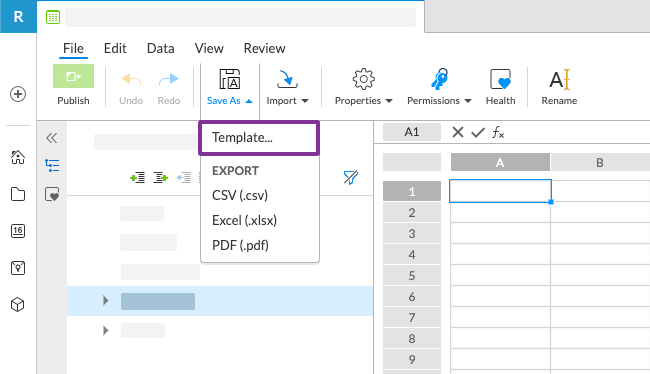Cancel formula entry with X icon
Viewport: 650px width, 374px height.
click(458, 132)
